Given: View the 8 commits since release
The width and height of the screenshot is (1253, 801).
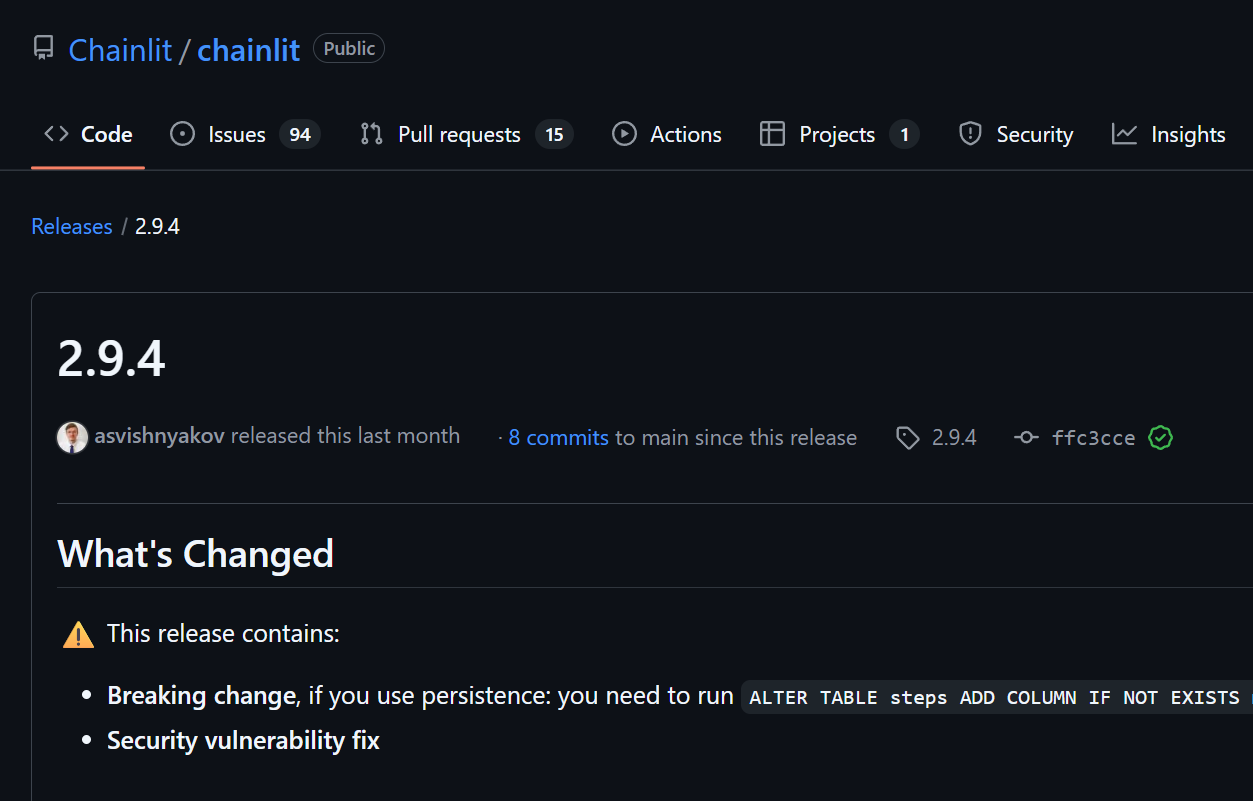Looking at the screenshot, I should [x=558, y=437].
